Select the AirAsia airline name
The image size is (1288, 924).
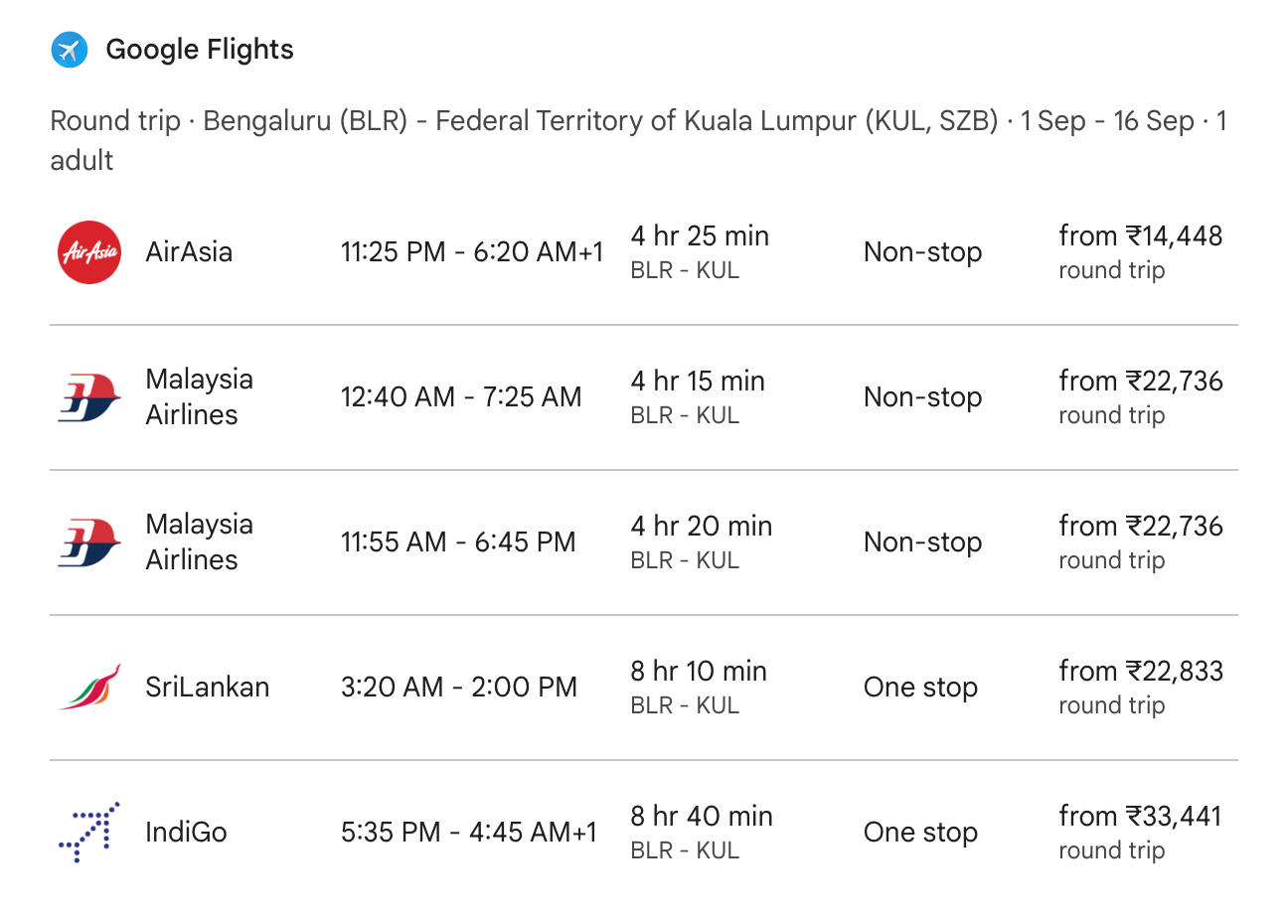(189, 252)
